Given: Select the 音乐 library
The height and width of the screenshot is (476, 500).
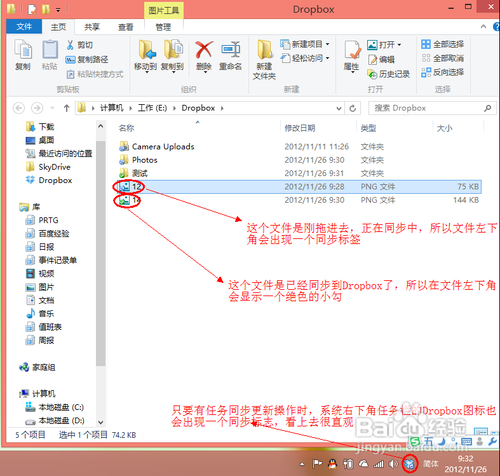Looking at the screenshot, I should coord(40,313).
